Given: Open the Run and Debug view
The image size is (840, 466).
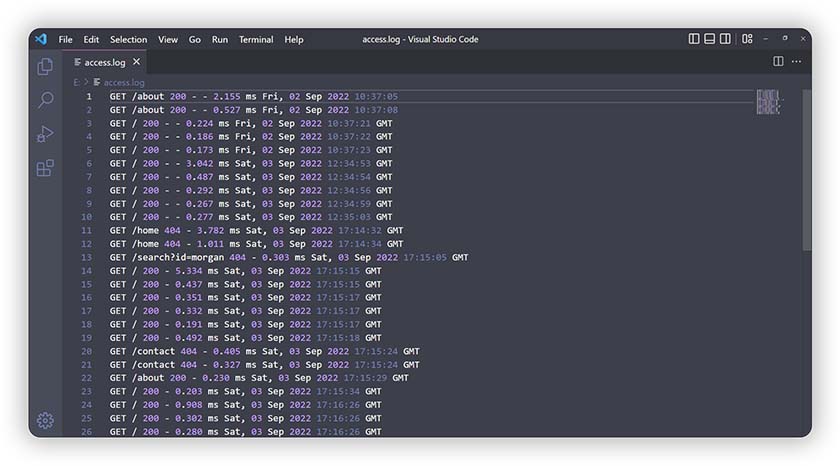Looking at the screenshot, I should [x=45, y=134].
